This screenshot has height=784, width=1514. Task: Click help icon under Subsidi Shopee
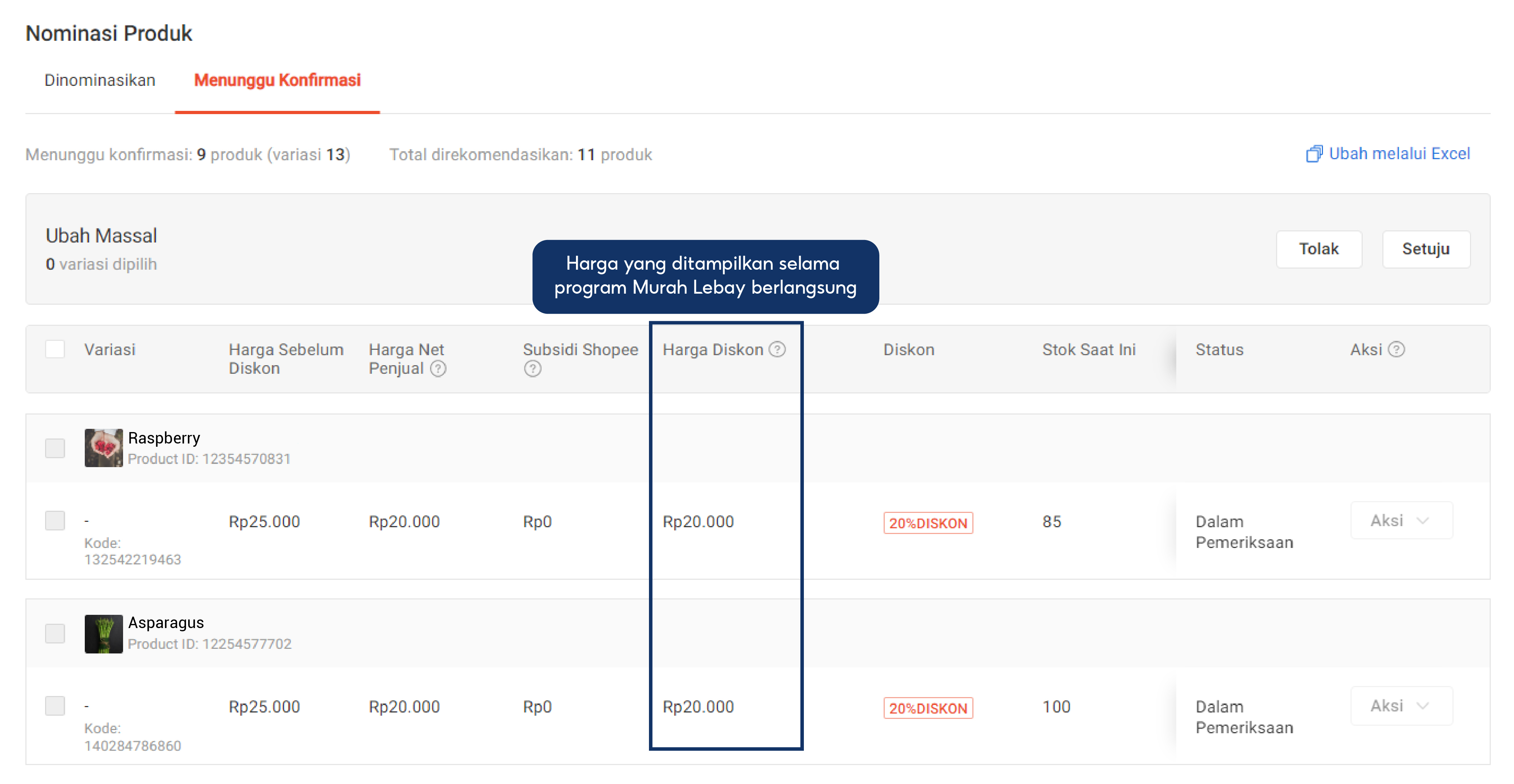(x=532, y=368)
